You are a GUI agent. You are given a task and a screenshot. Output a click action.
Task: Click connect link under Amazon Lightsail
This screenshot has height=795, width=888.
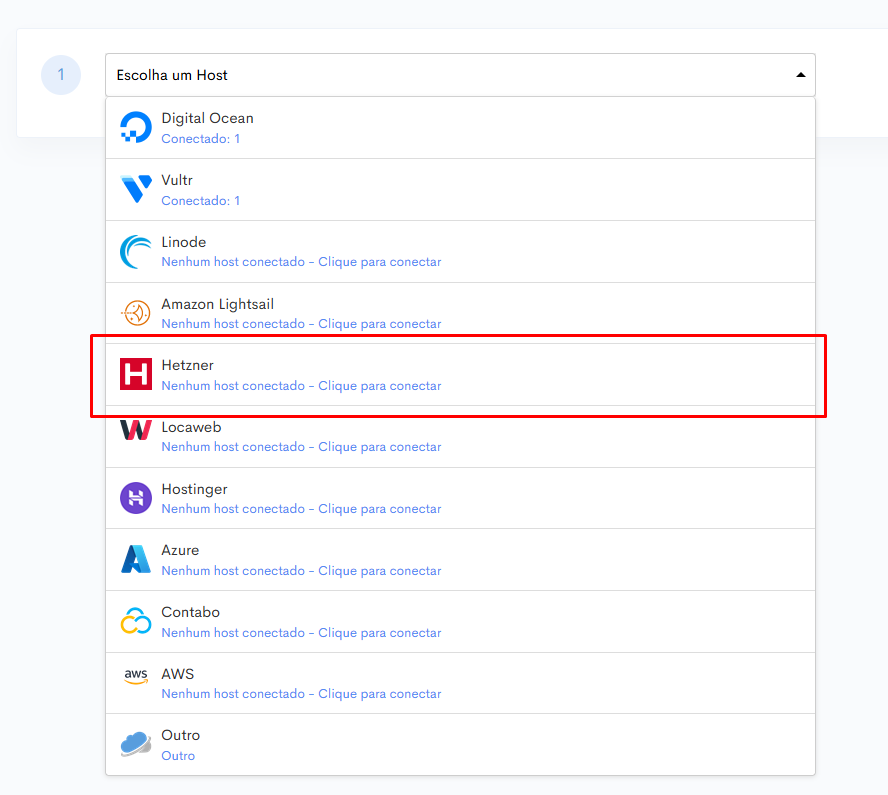301,324
